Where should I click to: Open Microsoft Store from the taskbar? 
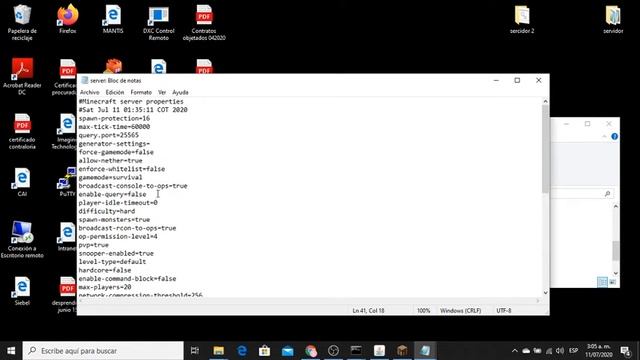(264, 351)
